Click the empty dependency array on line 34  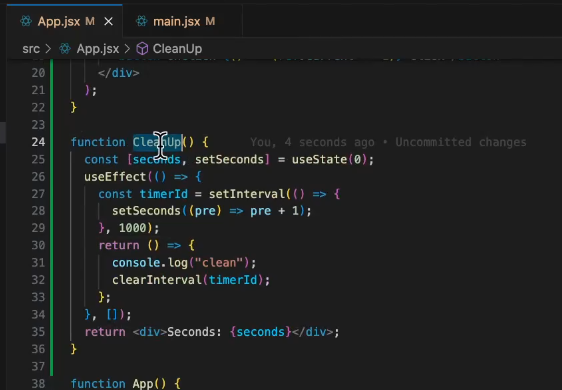click(112, 314)
